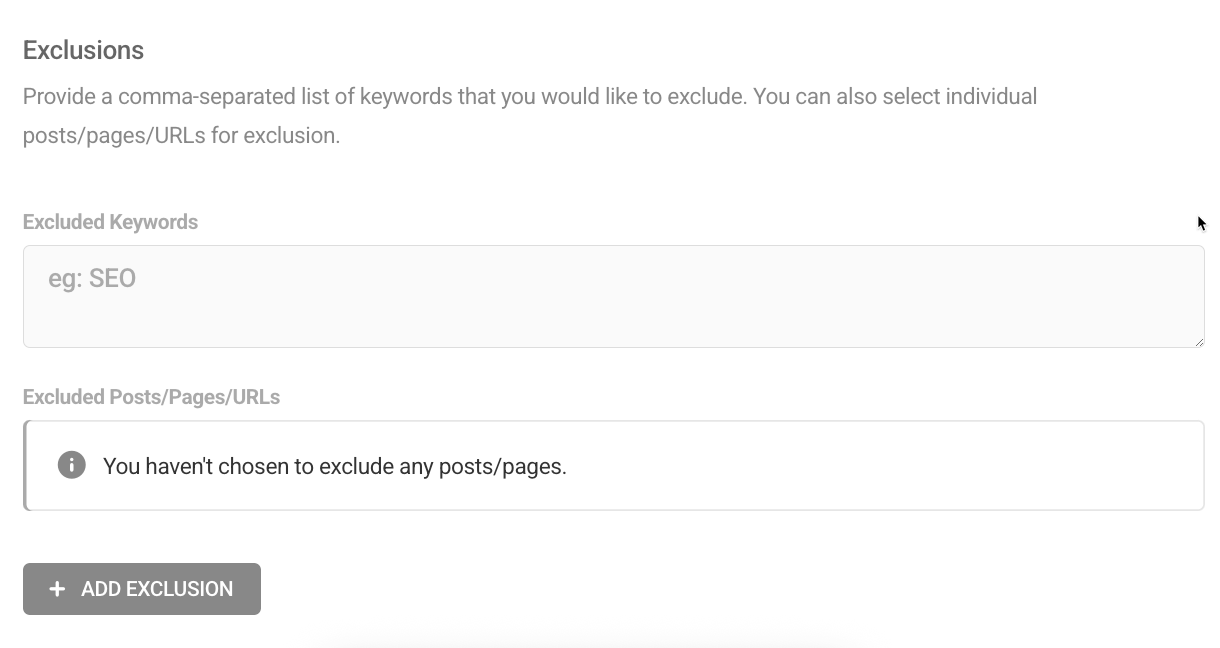Click the posts/pages exclusion notice message
The image size is (1220, 648).
tap(335, 465)
